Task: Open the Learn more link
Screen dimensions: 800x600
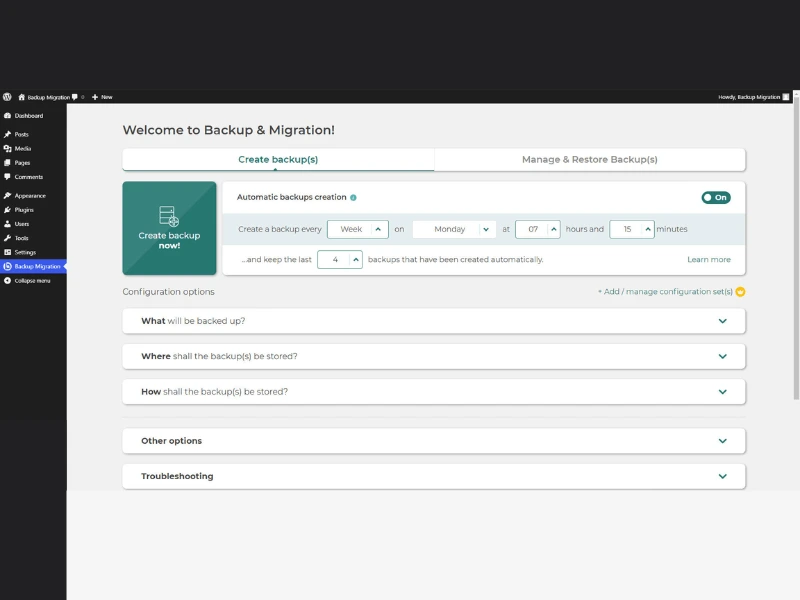Action: click(710, 259)
